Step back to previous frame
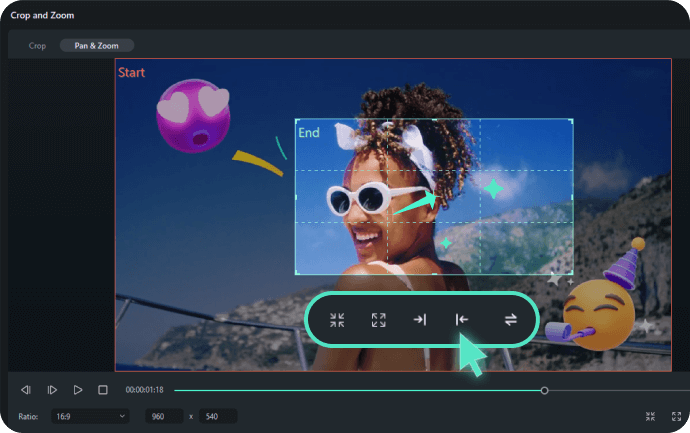690x433 pixels. point(26,390)
